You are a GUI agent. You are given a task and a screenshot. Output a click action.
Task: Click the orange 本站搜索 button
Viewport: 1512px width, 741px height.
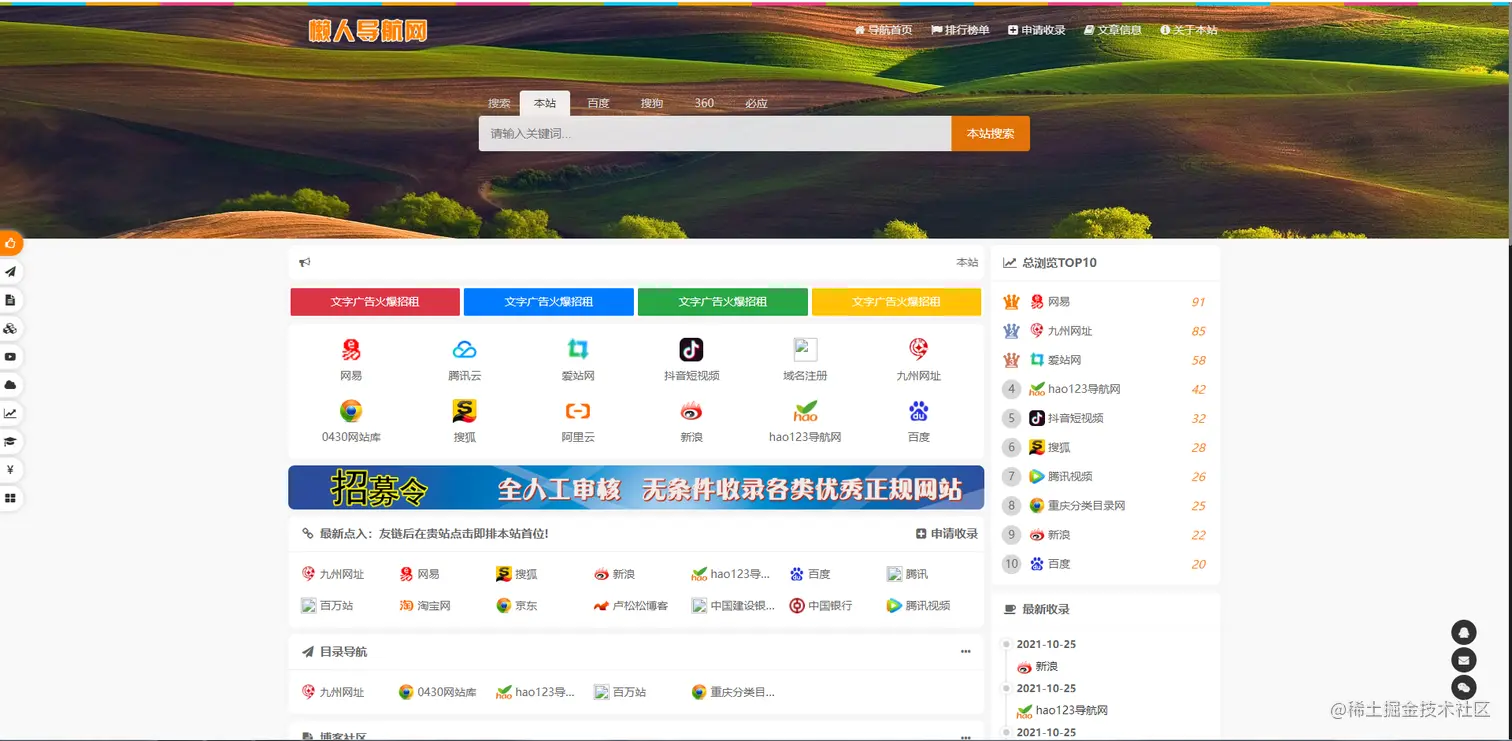[990, 134]
